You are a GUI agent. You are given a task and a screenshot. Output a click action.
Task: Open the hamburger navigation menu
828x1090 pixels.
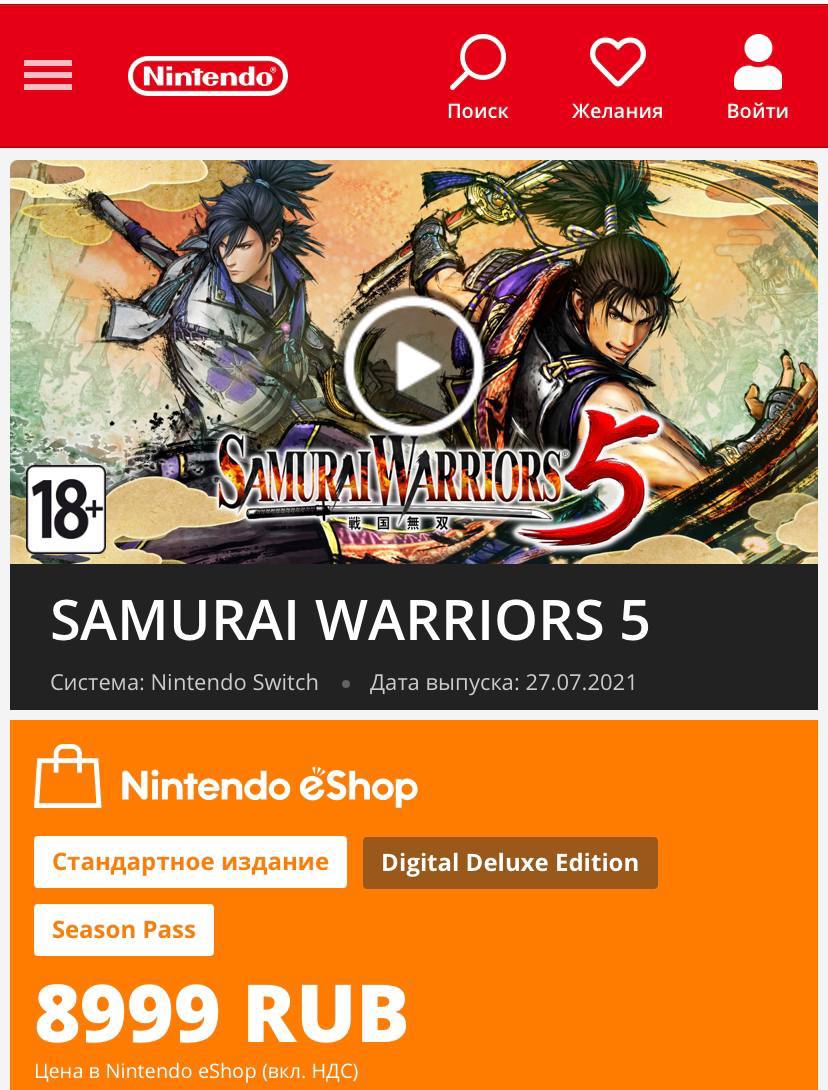[48, 75]
